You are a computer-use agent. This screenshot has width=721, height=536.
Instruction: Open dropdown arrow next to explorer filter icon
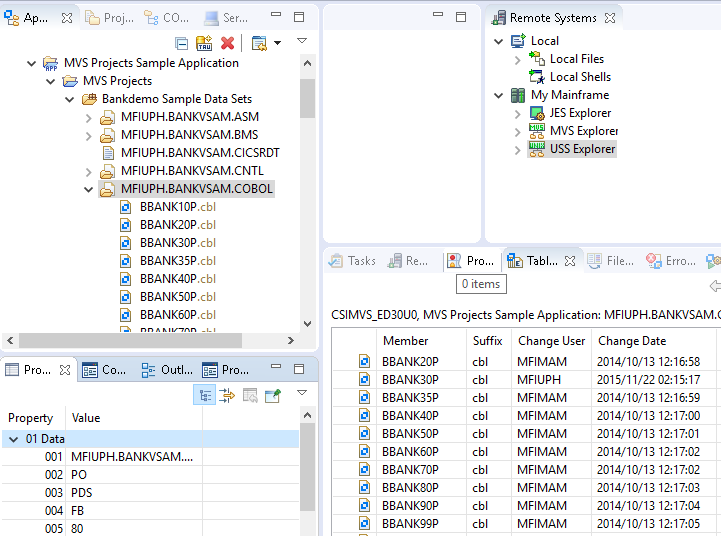277,43
